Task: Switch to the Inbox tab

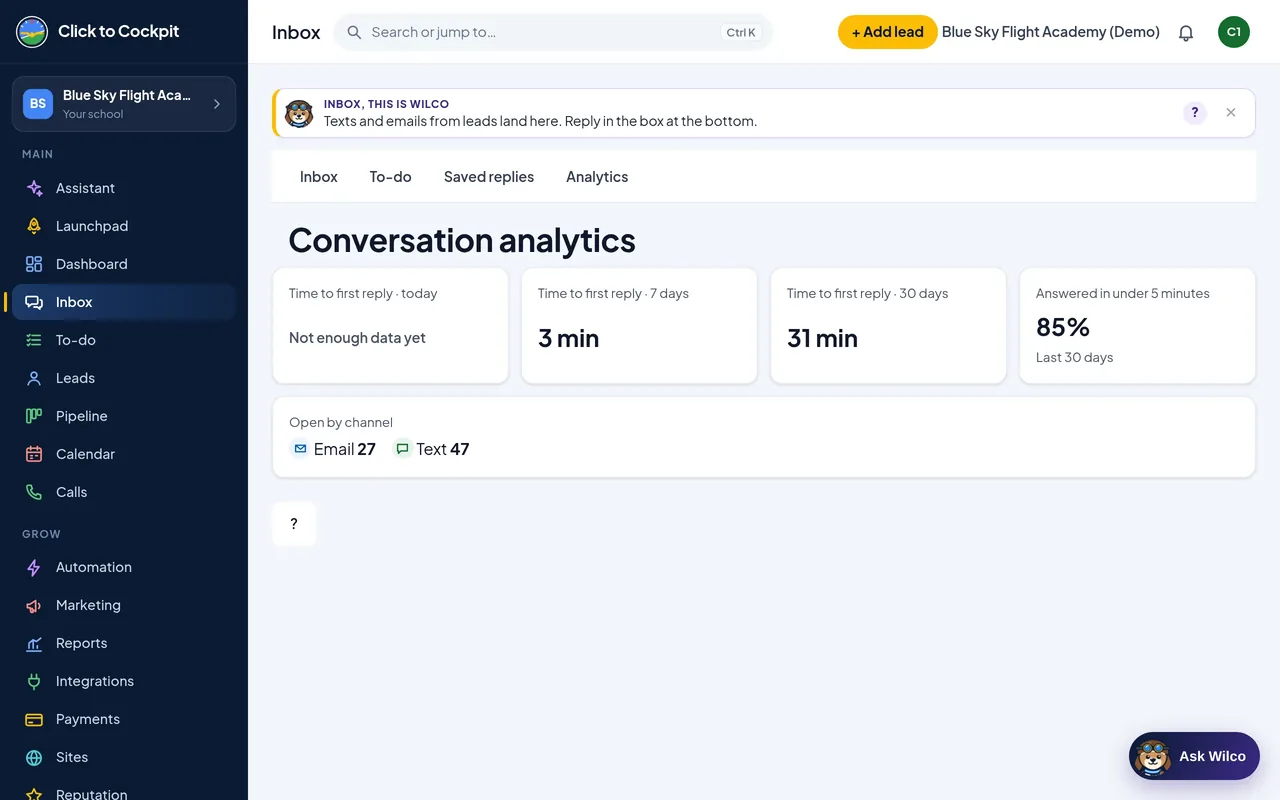Action: pyautogui.click(x=319, y=177)
